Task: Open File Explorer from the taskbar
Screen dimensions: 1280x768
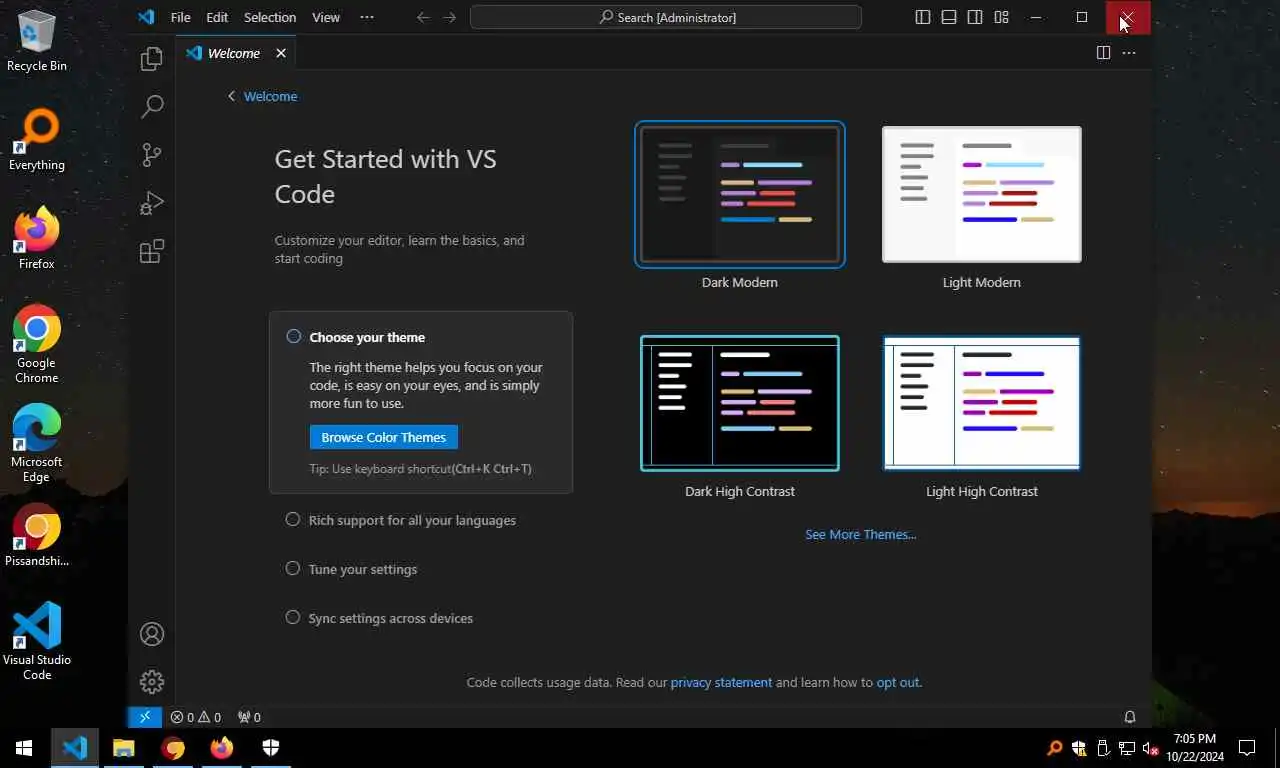Action: tap(123, 748)
